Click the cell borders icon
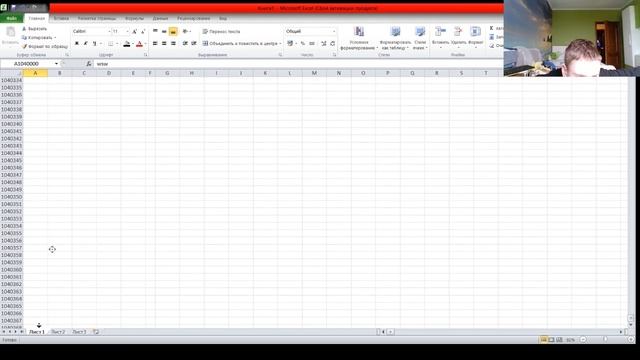Image resolution: width=640 pixels, height=360 pixels. 111,44
